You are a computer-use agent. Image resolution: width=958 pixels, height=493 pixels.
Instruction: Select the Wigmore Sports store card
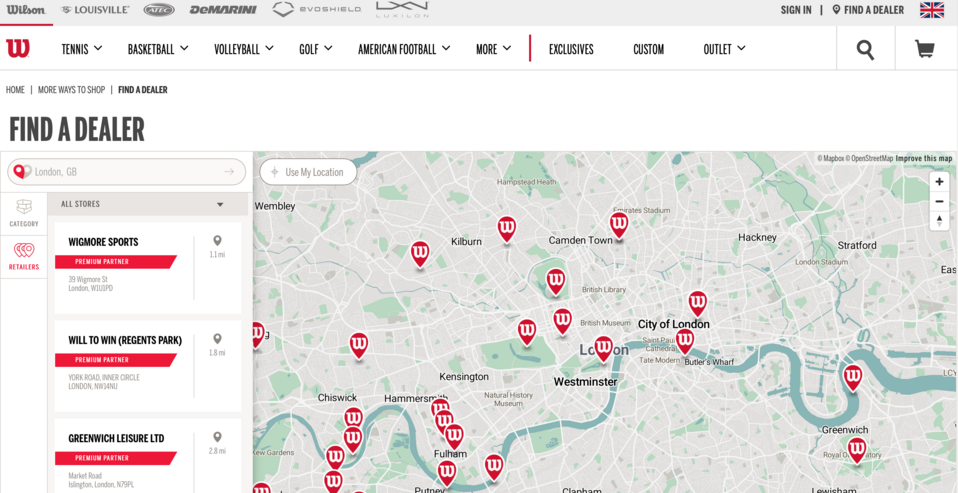[148, 268]
